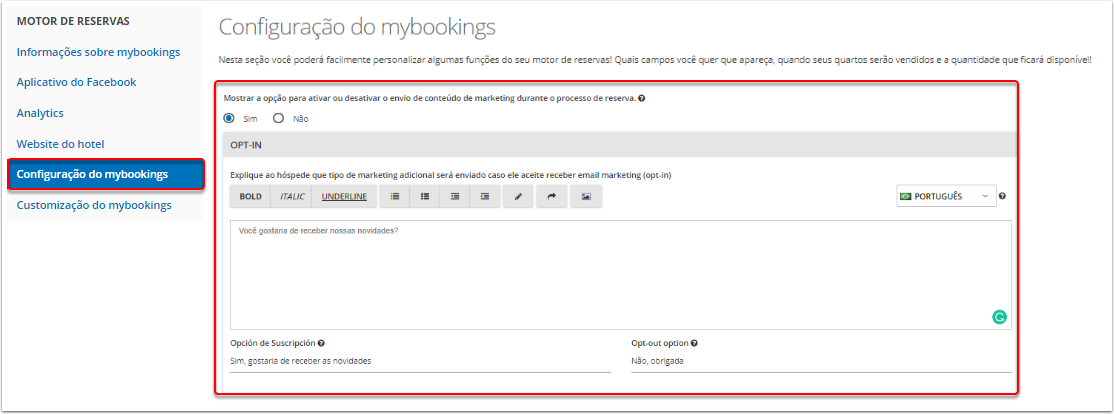1114x414 pixels.
Task: Click the BOLD formatting button
Action: tap(250, 197)
